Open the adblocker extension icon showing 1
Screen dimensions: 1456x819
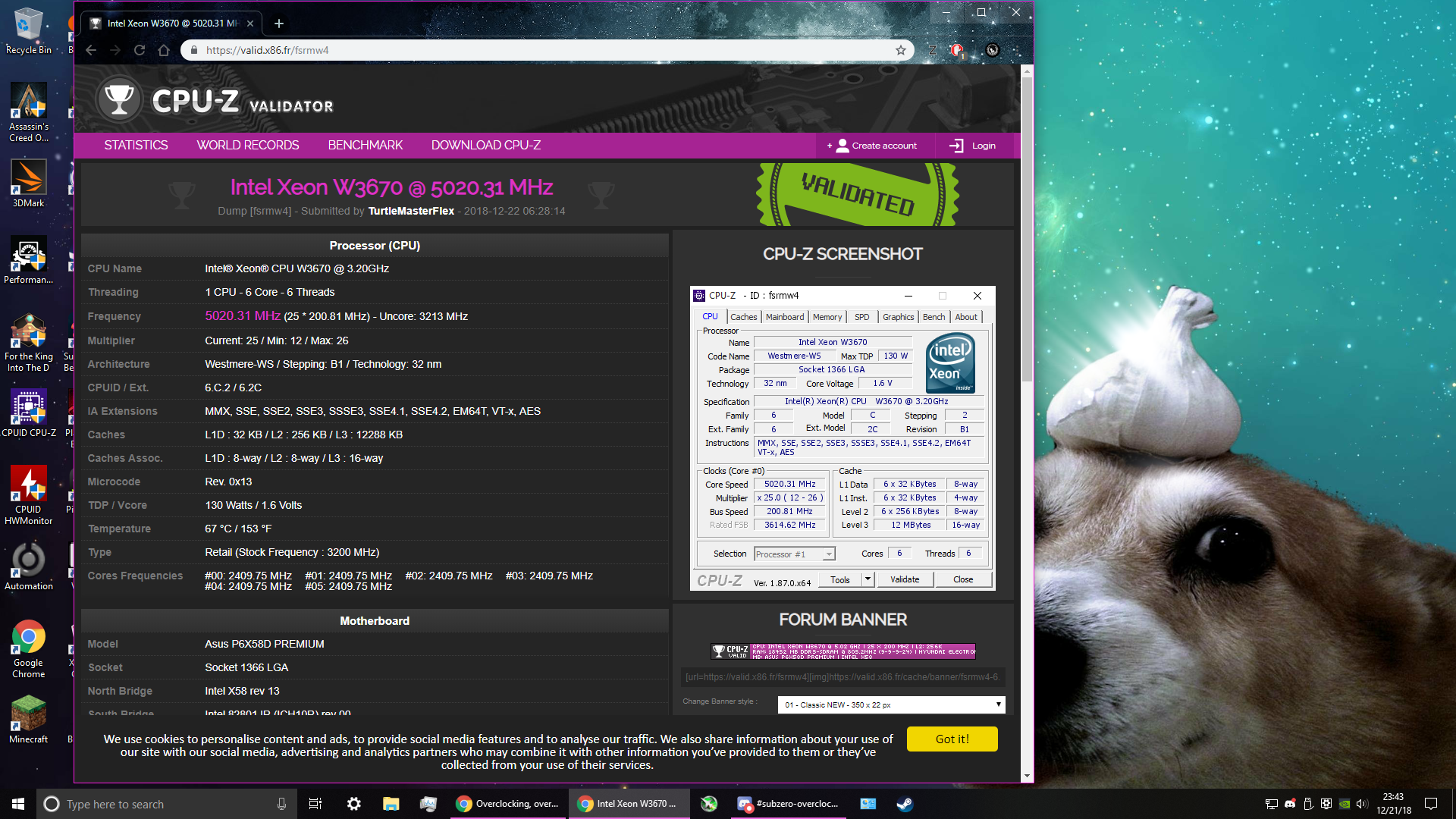[958, 51]
